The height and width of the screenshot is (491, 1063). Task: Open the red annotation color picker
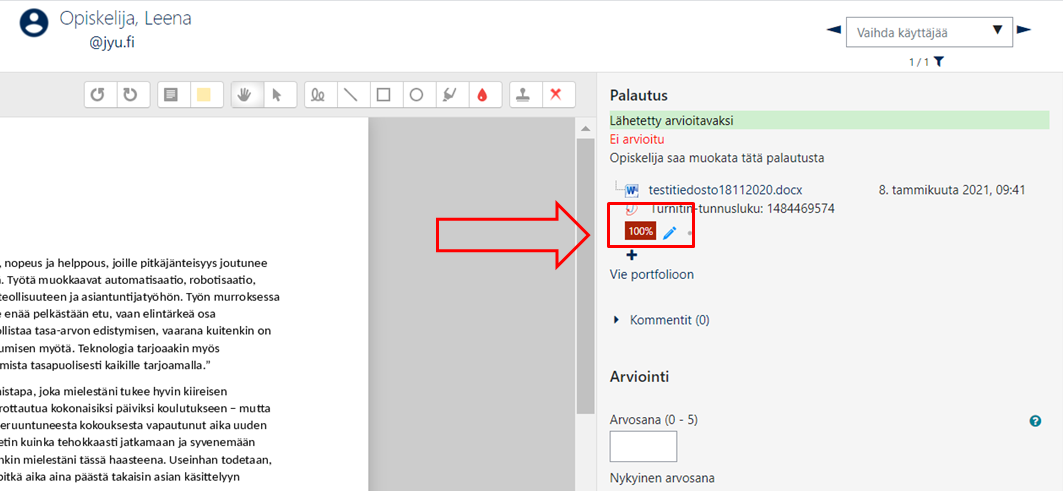(482, 95)
